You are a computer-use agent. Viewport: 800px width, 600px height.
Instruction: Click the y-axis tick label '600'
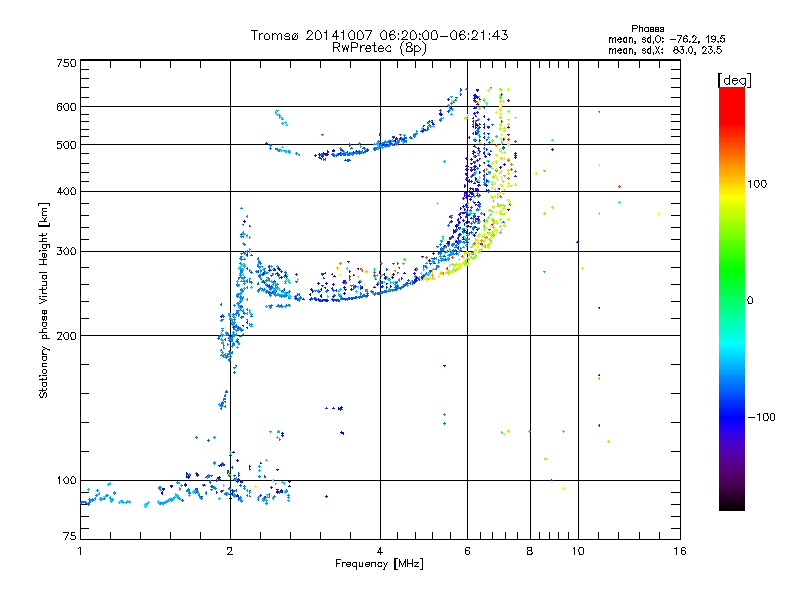pyautogui.click(x=66, y=107)
